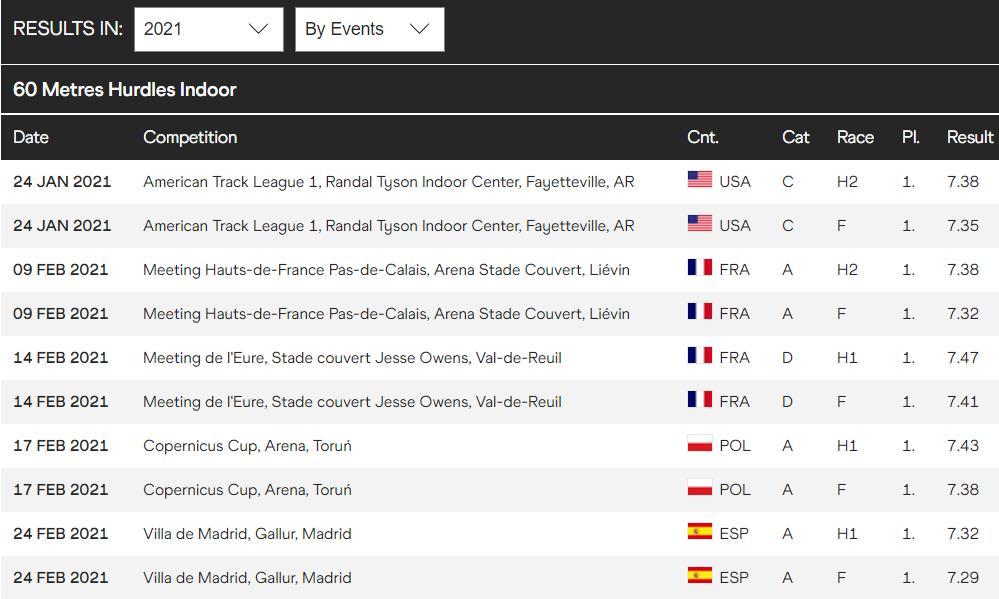The width and height of the screenshot is (999, 599).
Task: Open the Villa de Madrid final with 7.29
Action: [247, 577]
